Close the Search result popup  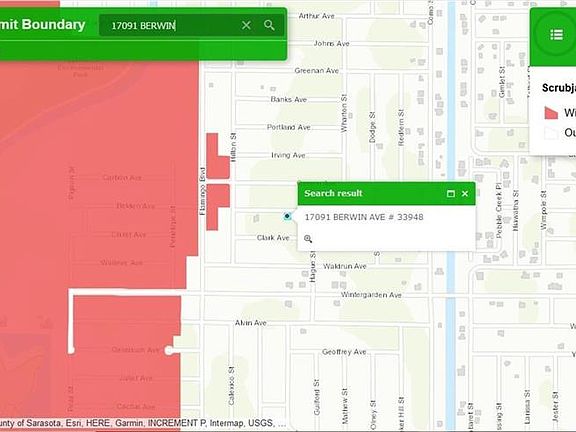point(465,194)
